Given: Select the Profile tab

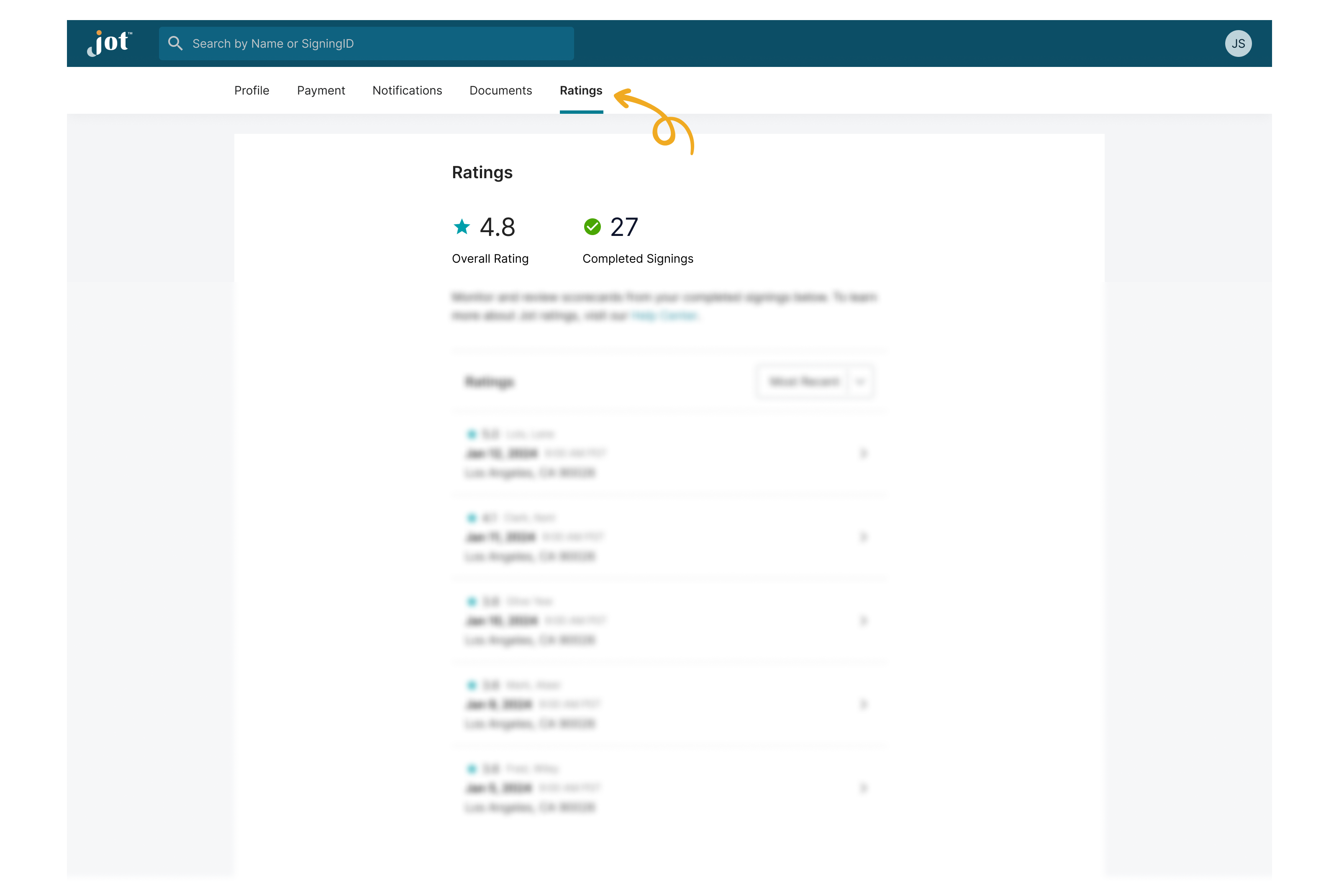Looking at the screenshot, I should pyautogui.click(x=252, y=90).
